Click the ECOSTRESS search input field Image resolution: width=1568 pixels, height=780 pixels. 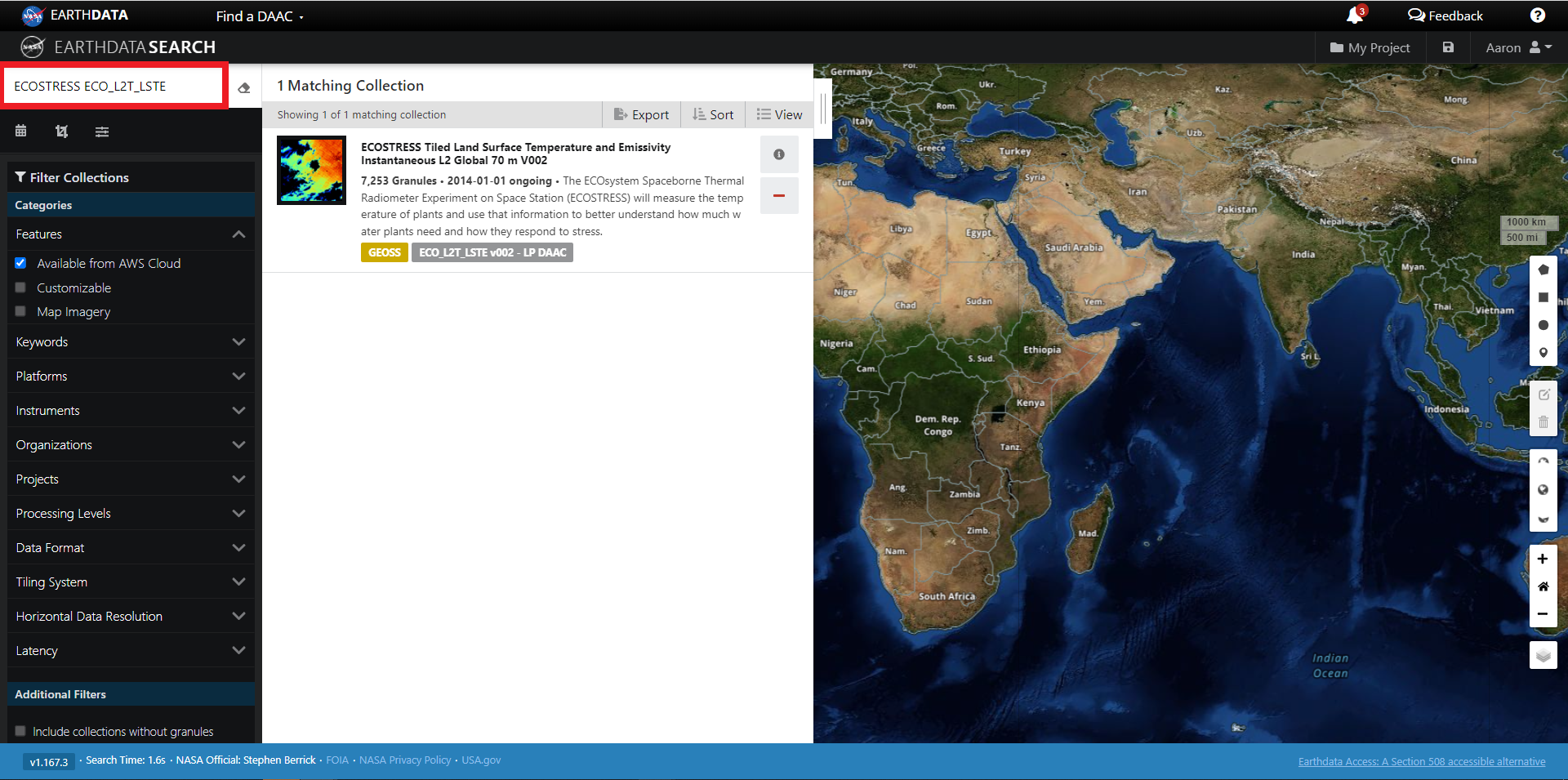(114, 86)
